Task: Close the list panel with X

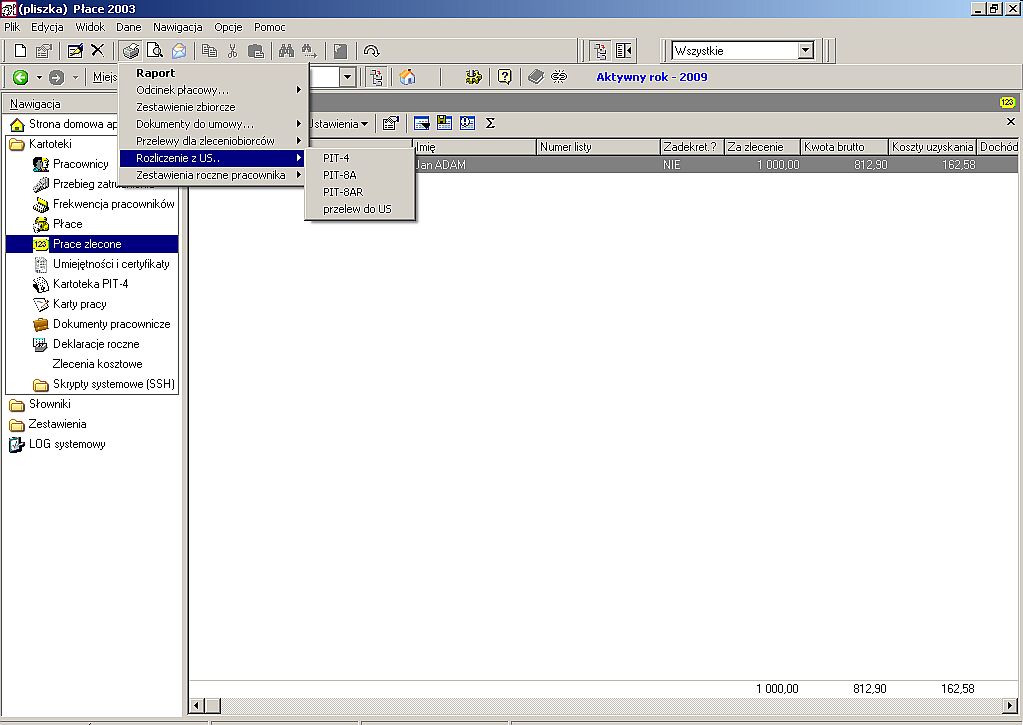Action: 1011,121
